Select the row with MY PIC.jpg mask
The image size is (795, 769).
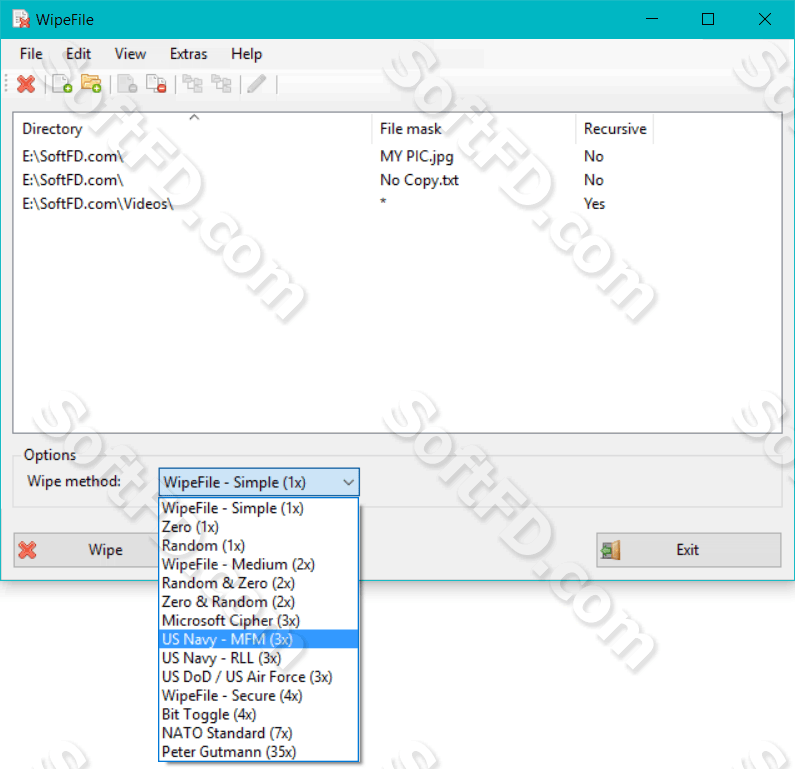[x=397, y=156]
